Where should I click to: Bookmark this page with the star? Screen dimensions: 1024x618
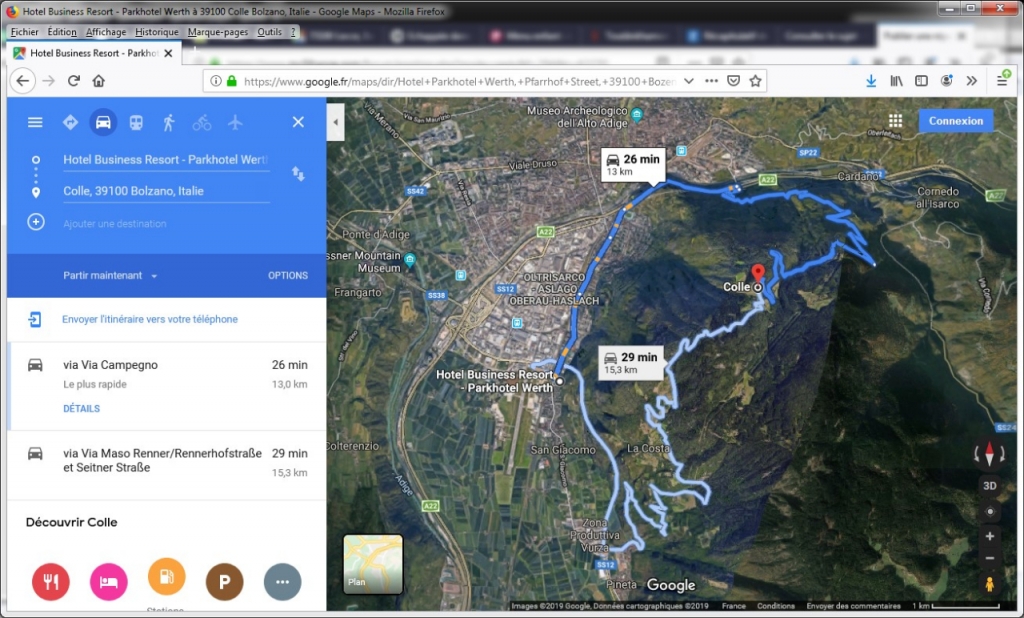[x=756, y=81]
